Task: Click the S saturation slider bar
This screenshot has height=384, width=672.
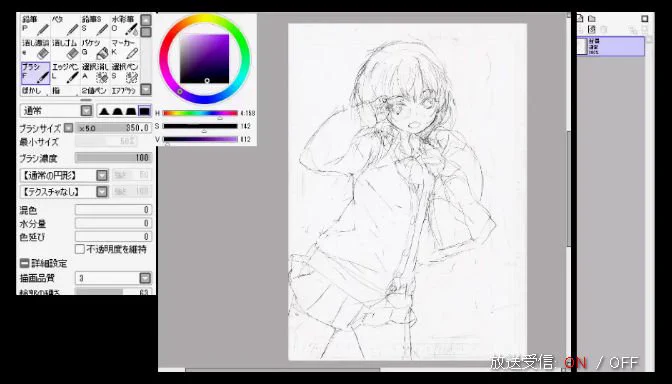Action: point(200,126)
